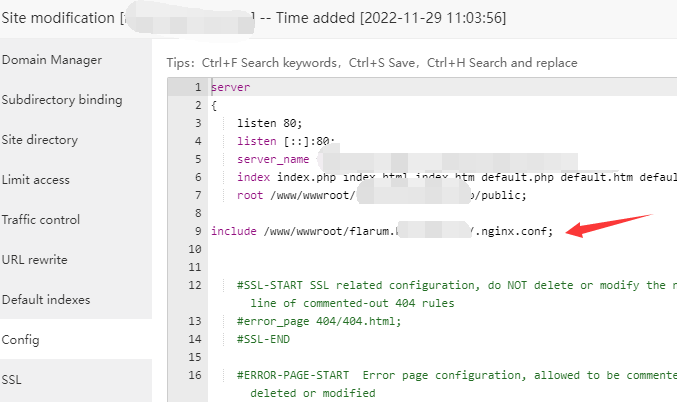Click the 'listen 80;' code line
The width and height of the screenshot is (677, 402).
(x=265, y=123)
